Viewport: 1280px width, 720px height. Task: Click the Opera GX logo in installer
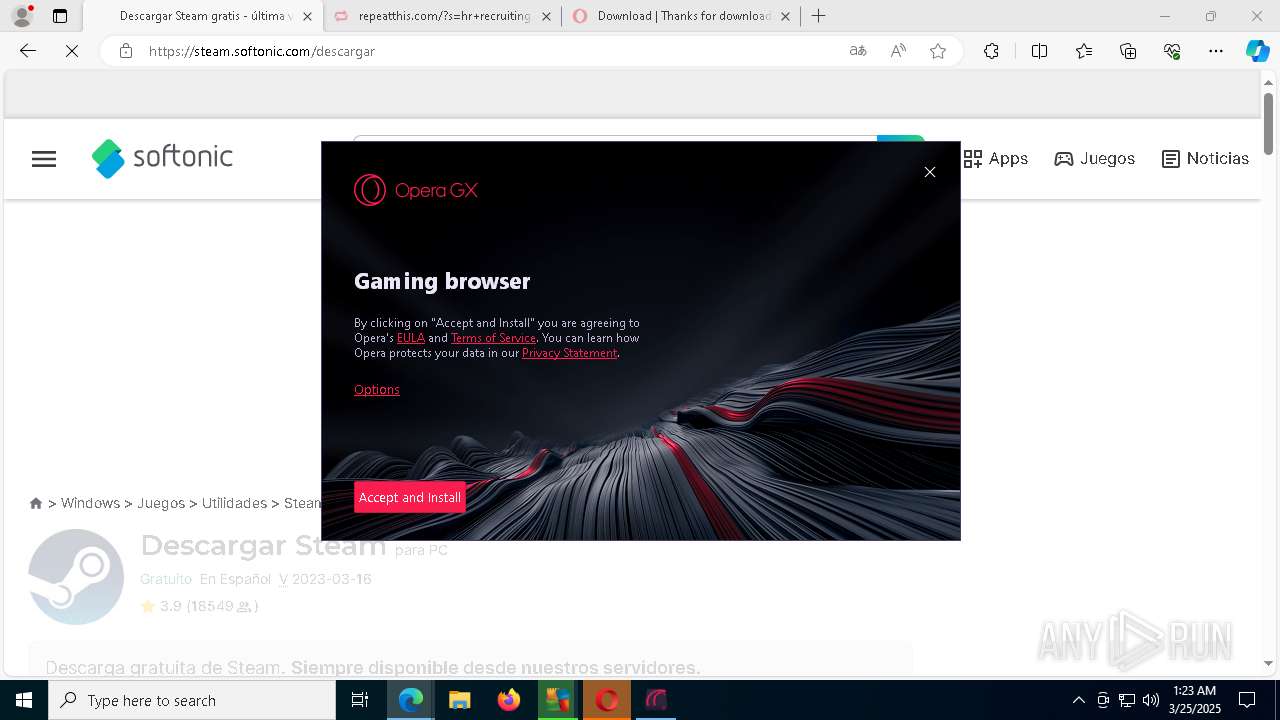(x=416, y=190)
